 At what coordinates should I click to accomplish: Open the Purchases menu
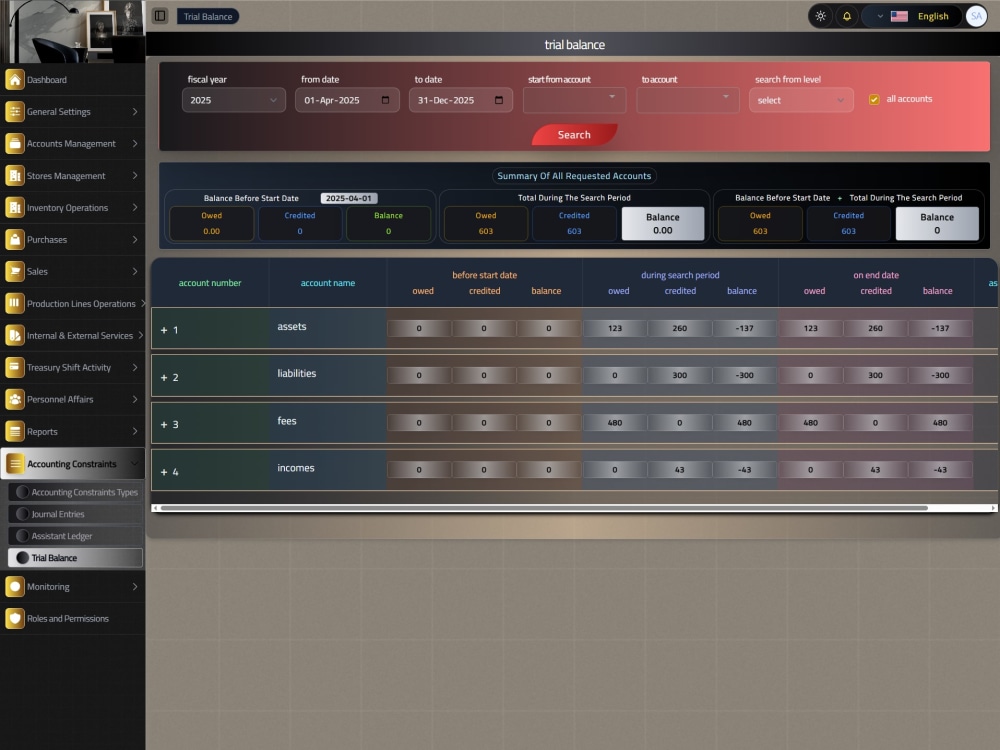[73, 239]
